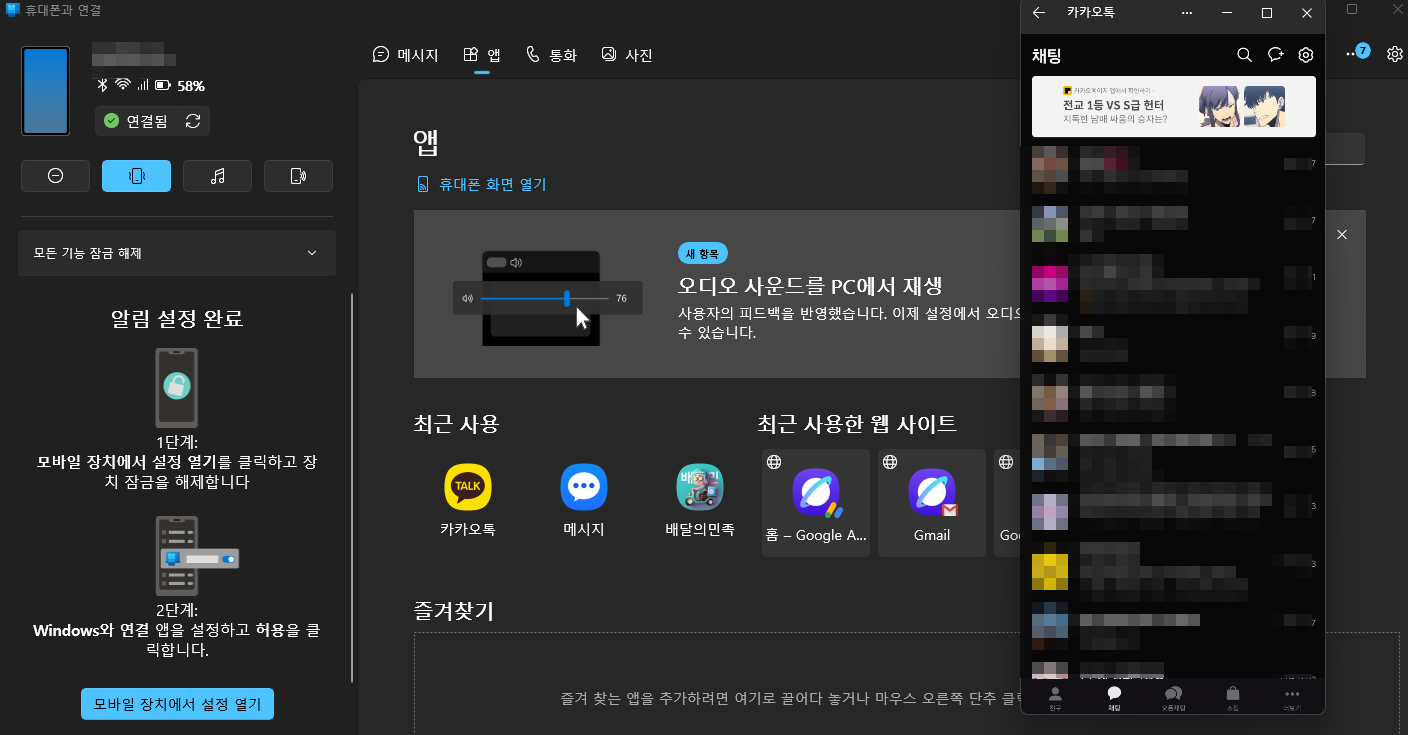Launch 배달의민족 from recent apps
This screenshot has height=735, width=1408.
point(700,500)
